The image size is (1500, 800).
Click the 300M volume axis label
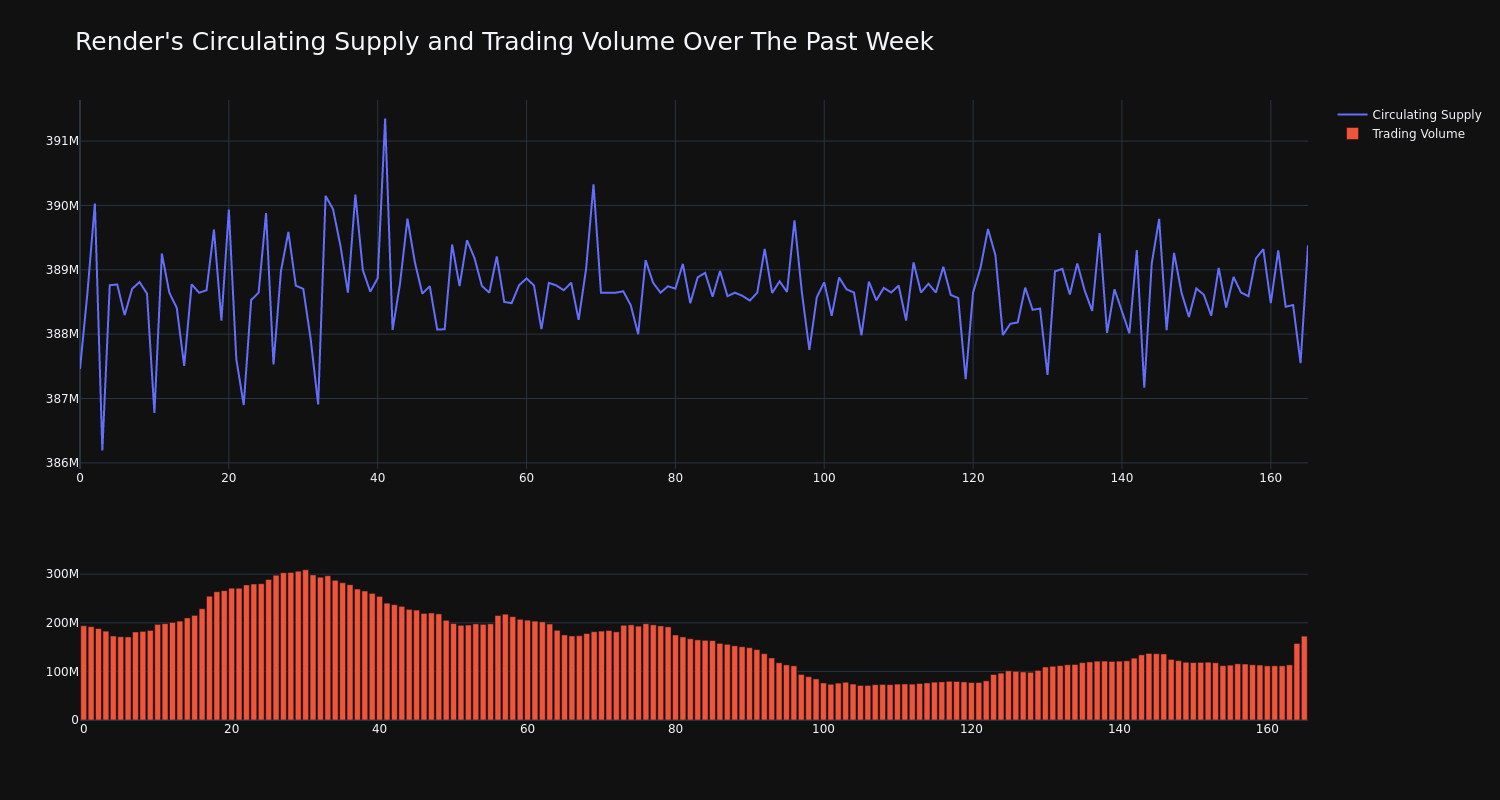(x=62, y=574)
